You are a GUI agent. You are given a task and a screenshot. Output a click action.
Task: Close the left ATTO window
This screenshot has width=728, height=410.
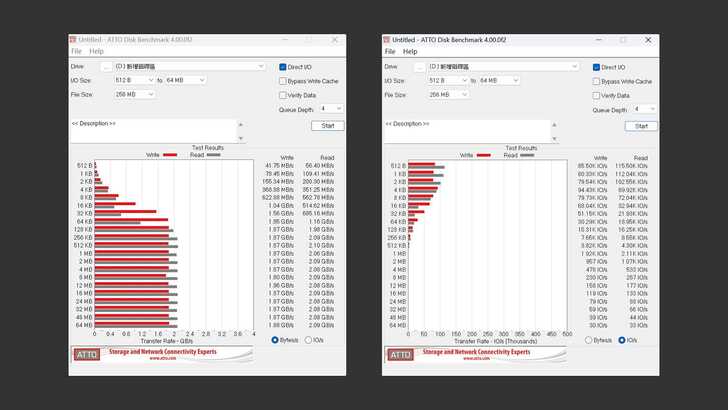[334, 40]
